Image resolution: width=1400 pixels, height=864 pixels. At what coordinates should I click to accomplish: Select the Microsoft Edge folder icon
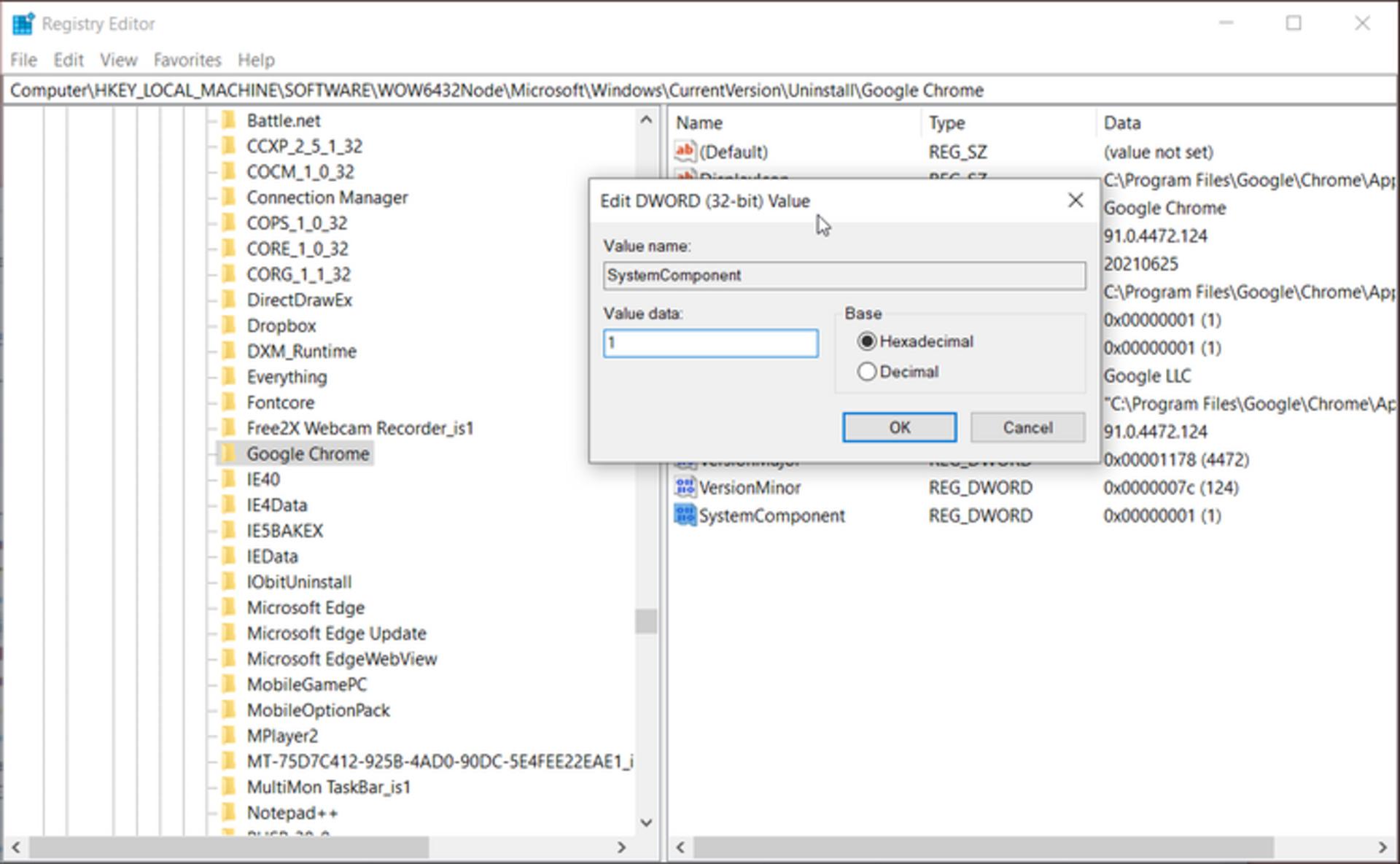tap(228, 607)
